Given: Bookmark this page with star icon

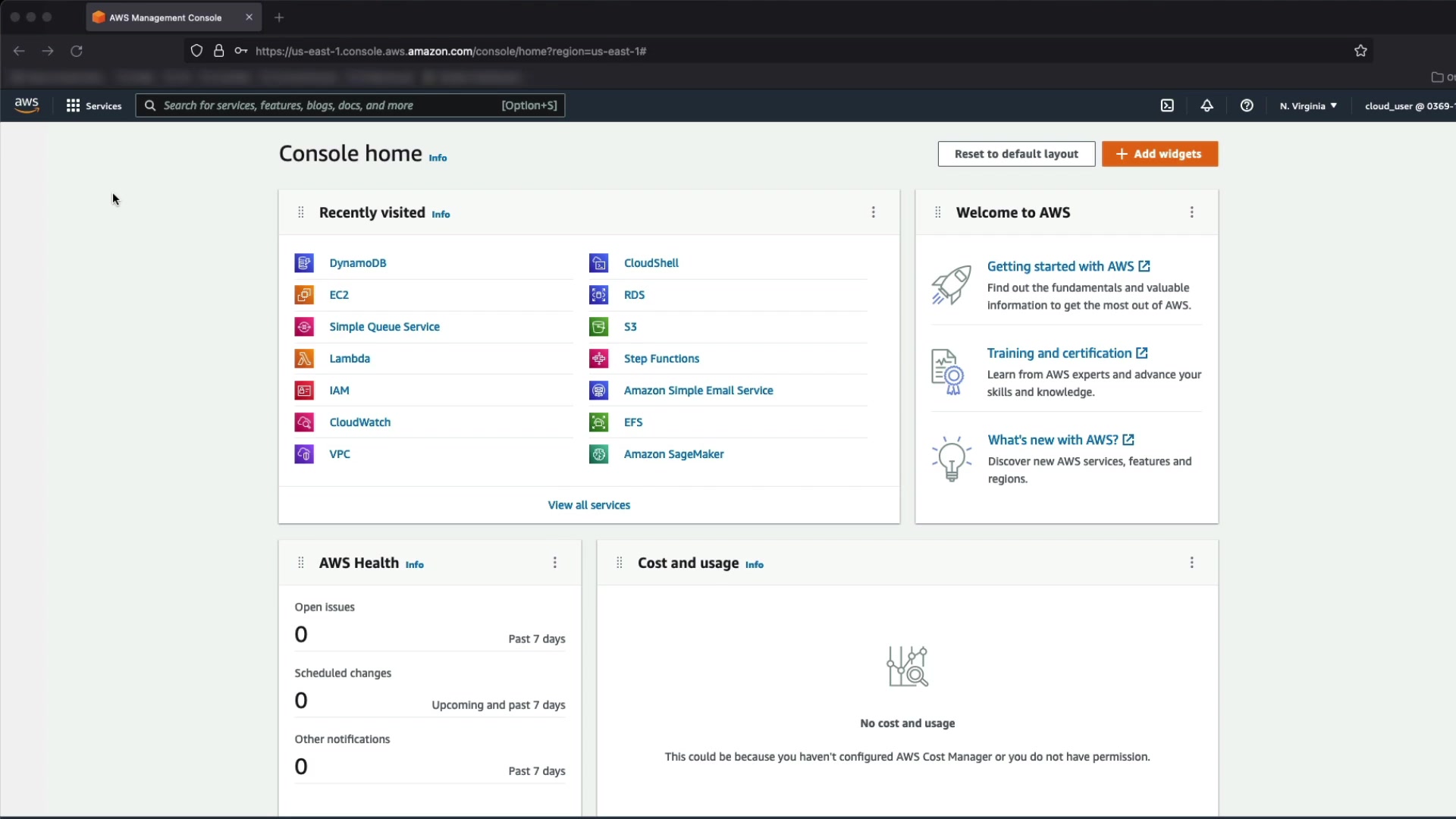Looking at the screenshot, I should [x=1360, y=51].
